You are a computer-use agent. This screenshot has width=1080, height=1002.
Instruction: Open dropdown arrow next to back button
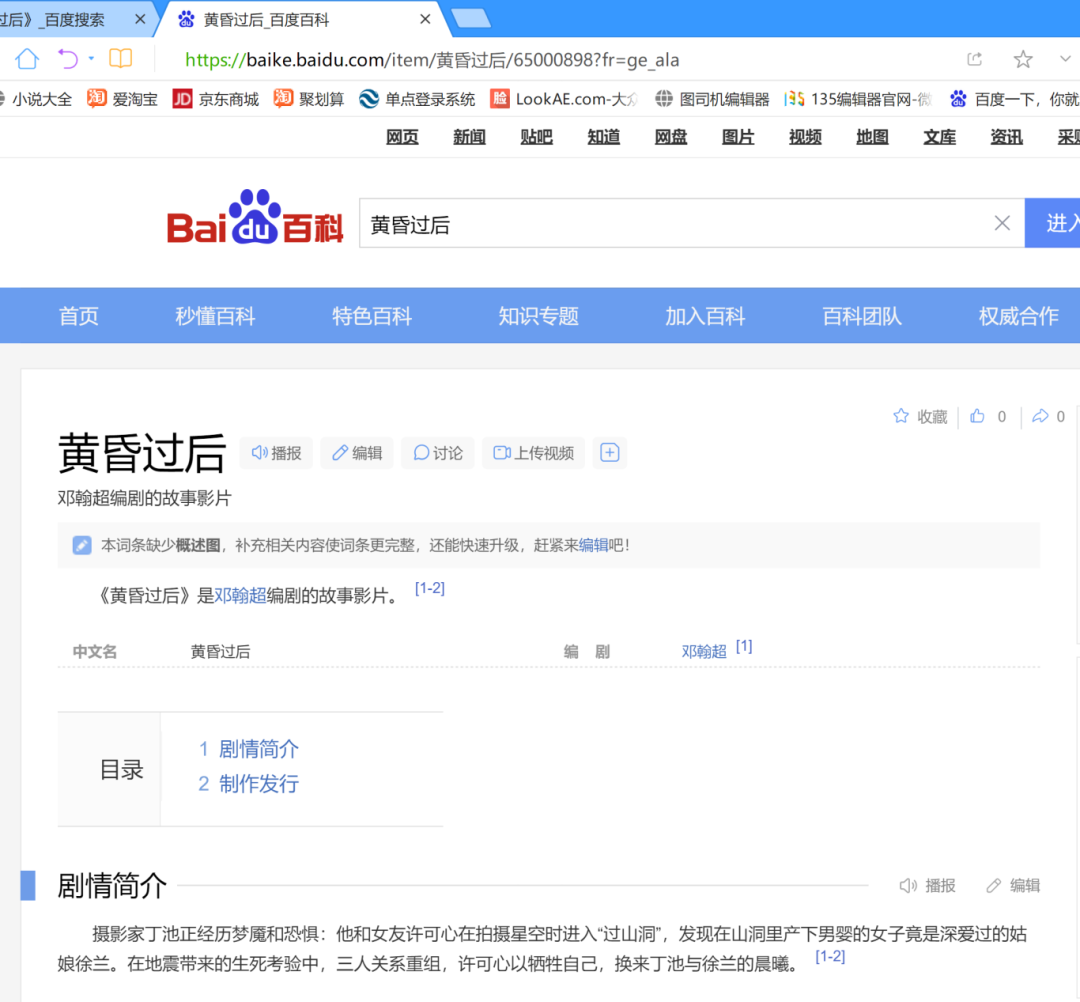point(91,59)
